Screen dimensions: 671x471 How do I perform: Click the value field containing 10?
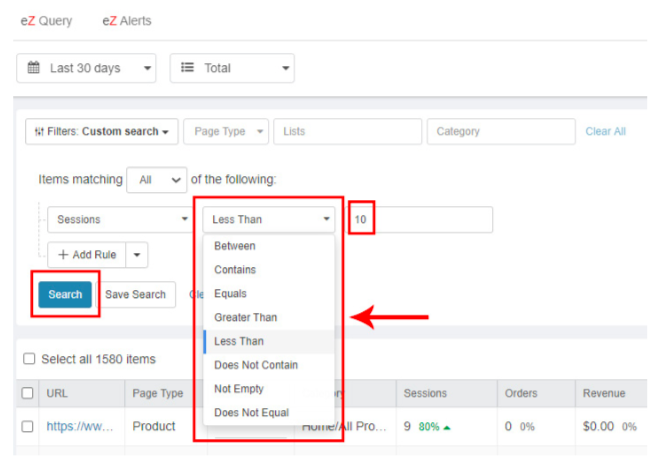(x=419, y=219)
